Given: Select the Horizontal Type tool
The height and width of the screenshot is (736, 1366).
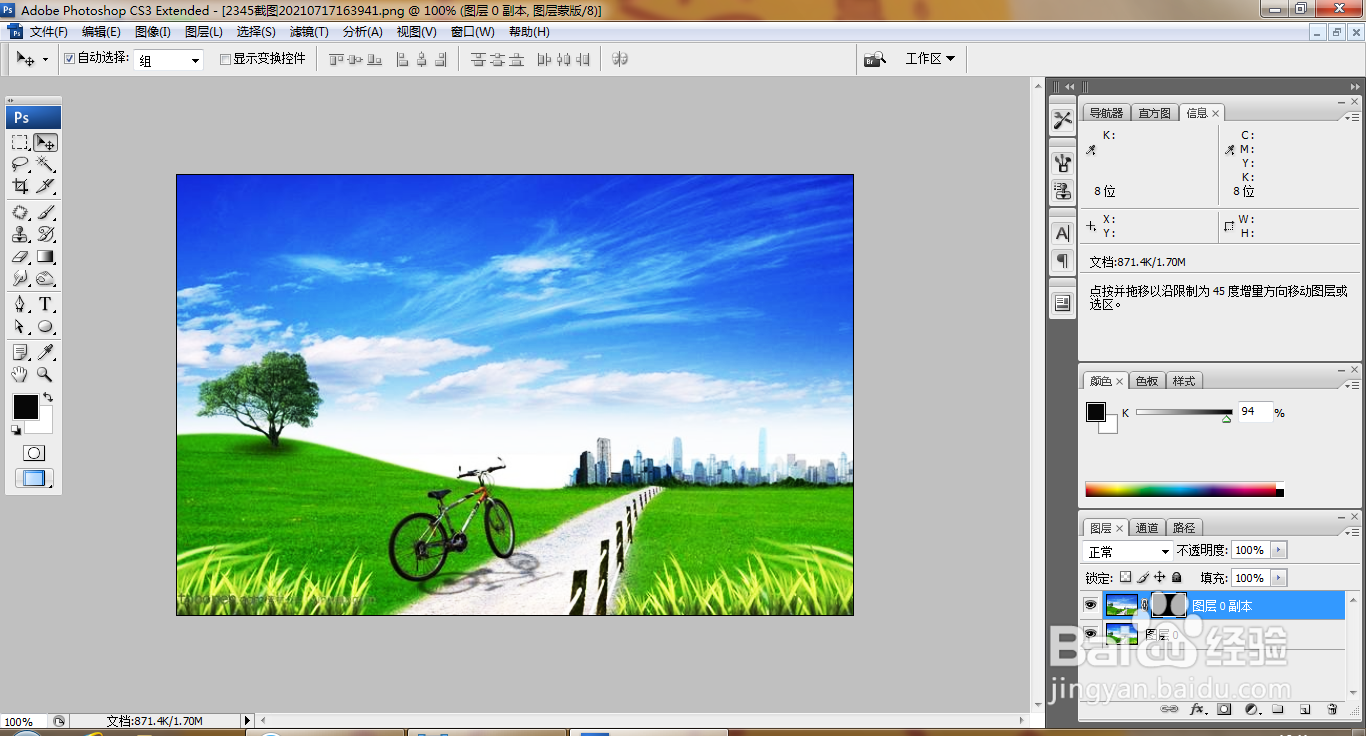Looking at the screenshot, I should point(46,305).
